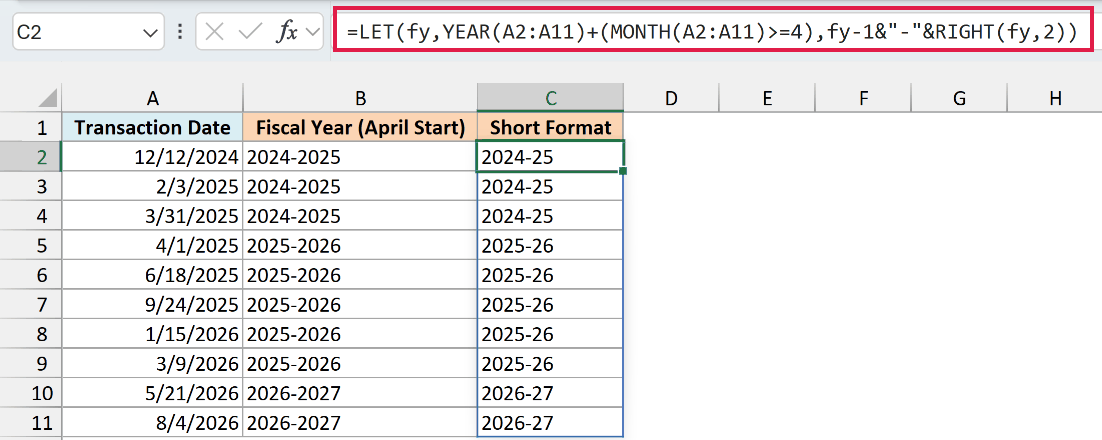Click the Select All corner triangle
1102x440 pixels.
click(47, 98)
